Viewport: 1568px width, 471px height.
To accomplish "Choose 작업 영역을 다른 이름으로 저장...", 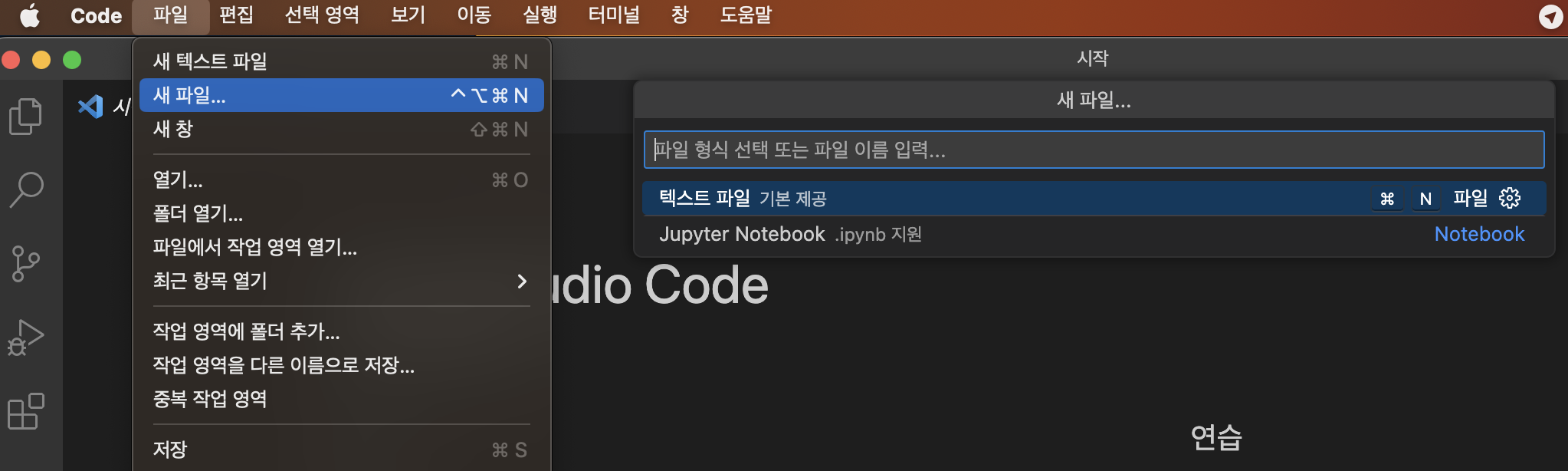I will point(342,365).
